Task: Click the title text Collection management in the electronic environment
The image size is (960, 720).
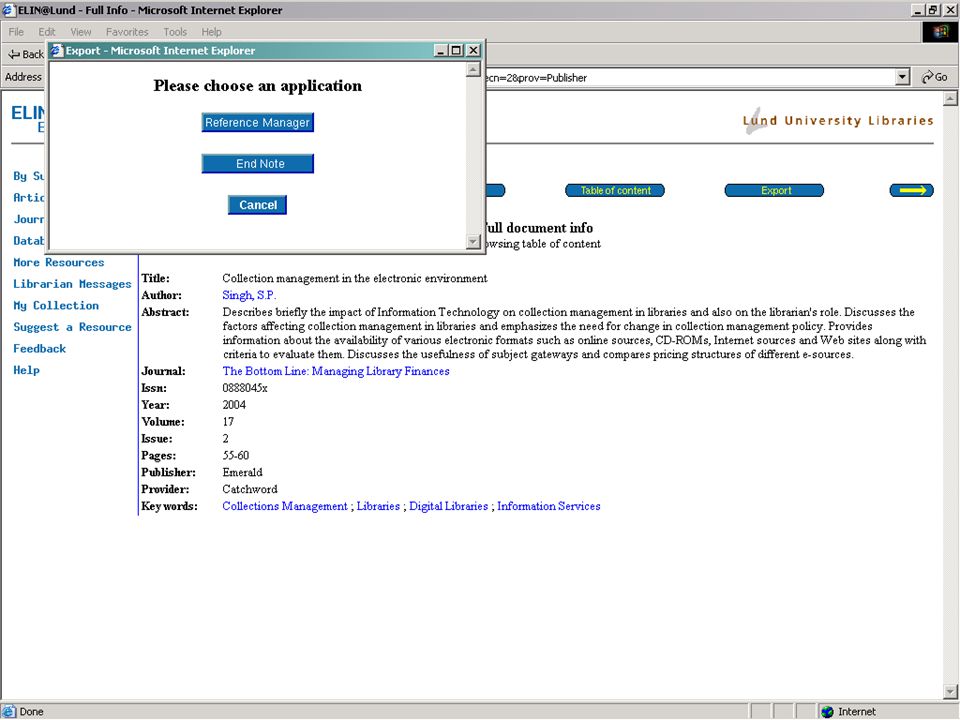Action: click(355, 279)
